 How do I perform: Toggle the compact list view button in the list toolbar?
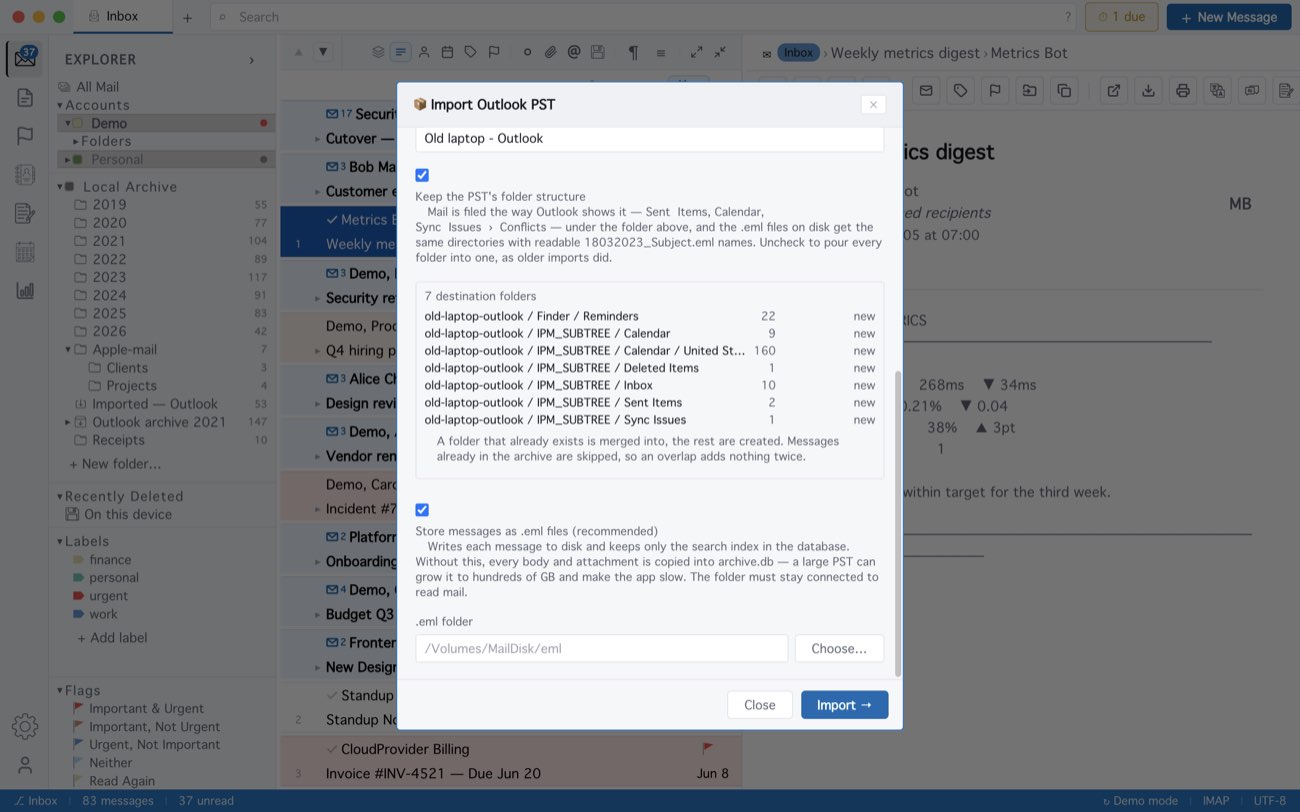pyautogui.click(x=401, y=52)
